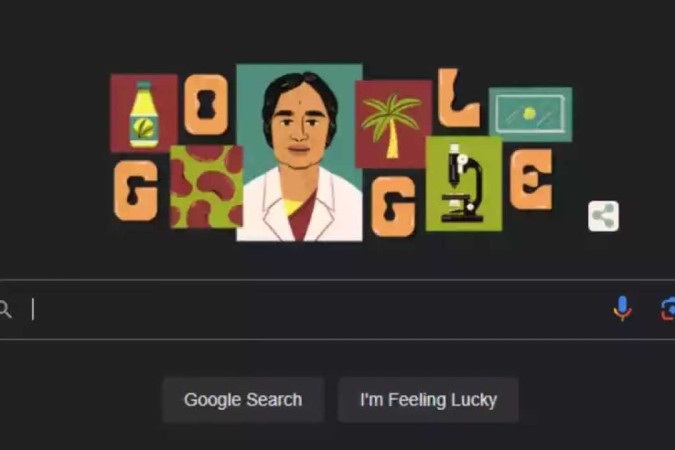This screenshot has width=675, height=450.
Task: Click the orange letter L in doodle
Action: point(458,98)
